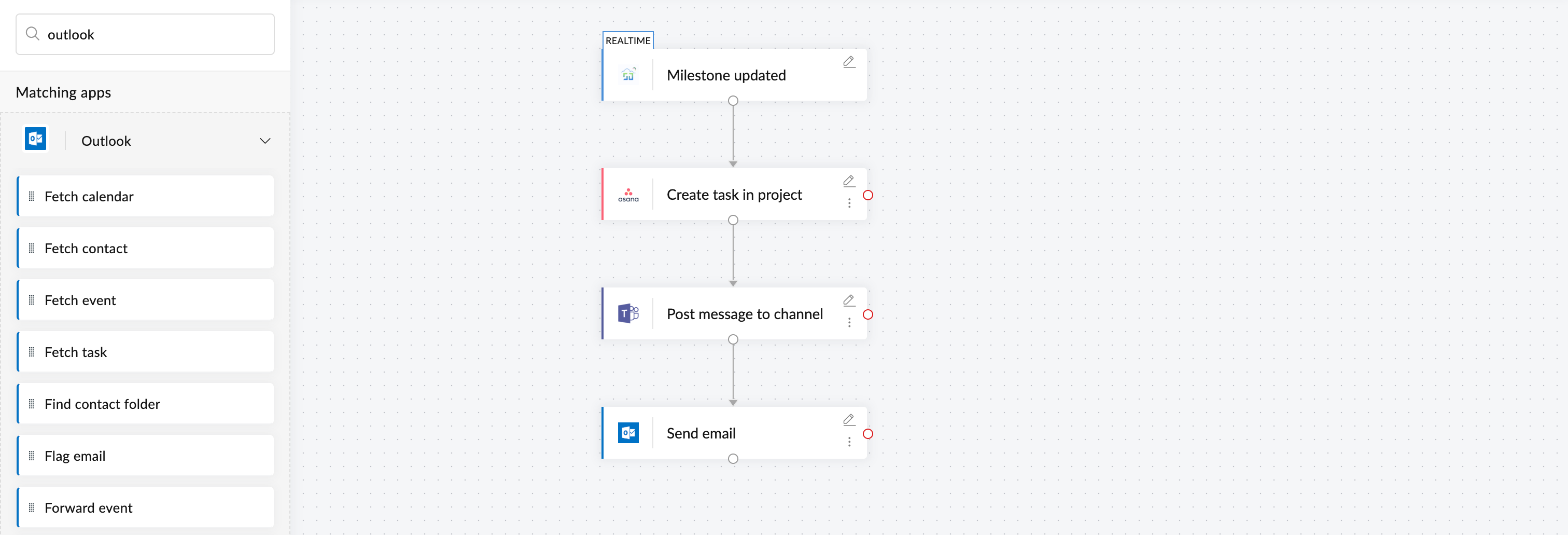Click the Outlook icon on Send email node

628,433
